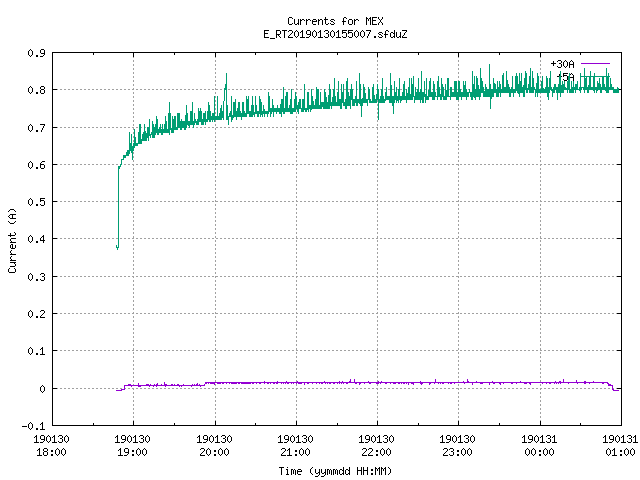
Task: Click the x-axis tick label 190130 23:00
Action: 457,446
